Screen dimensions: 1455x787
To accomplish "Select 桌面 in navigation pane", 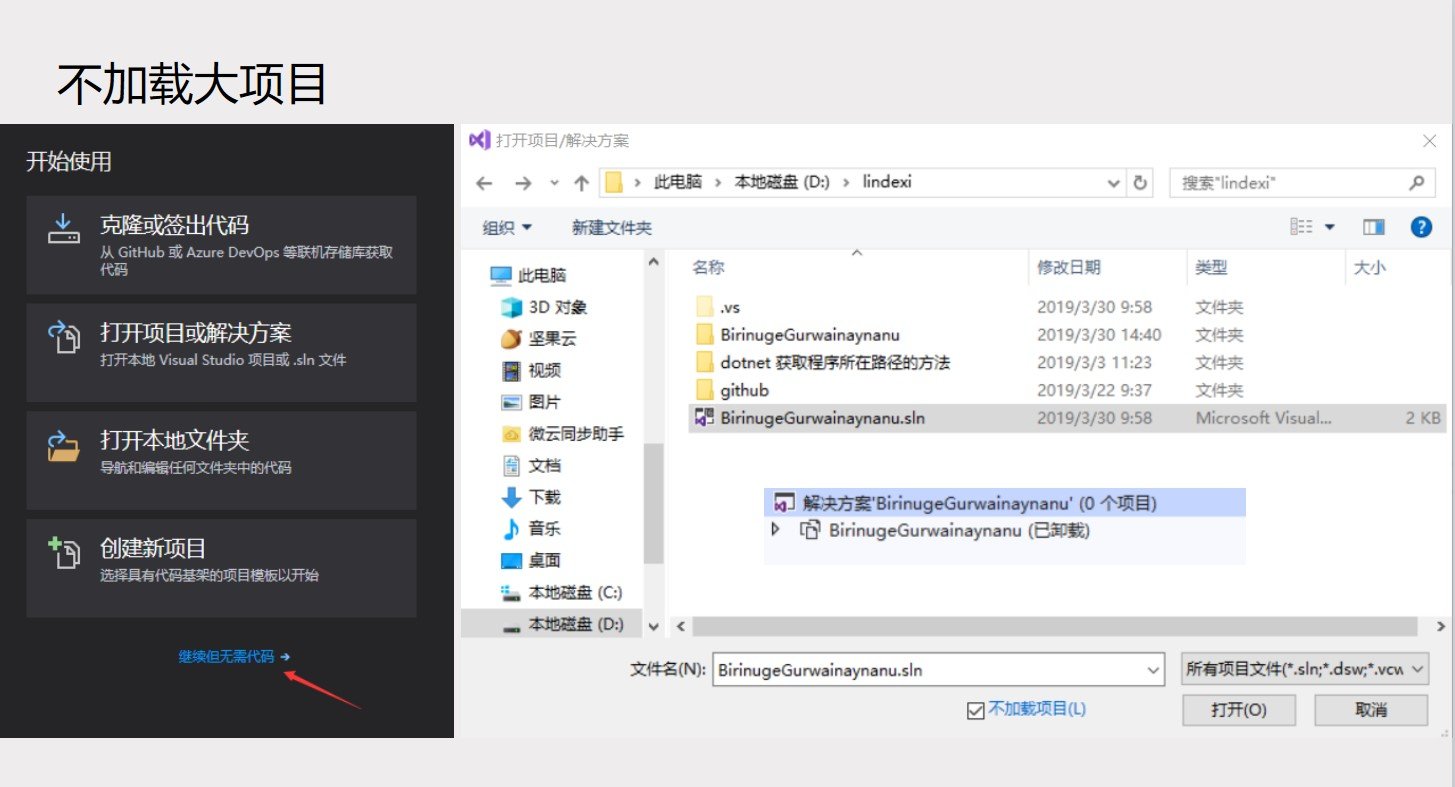I will click(531, 560).
